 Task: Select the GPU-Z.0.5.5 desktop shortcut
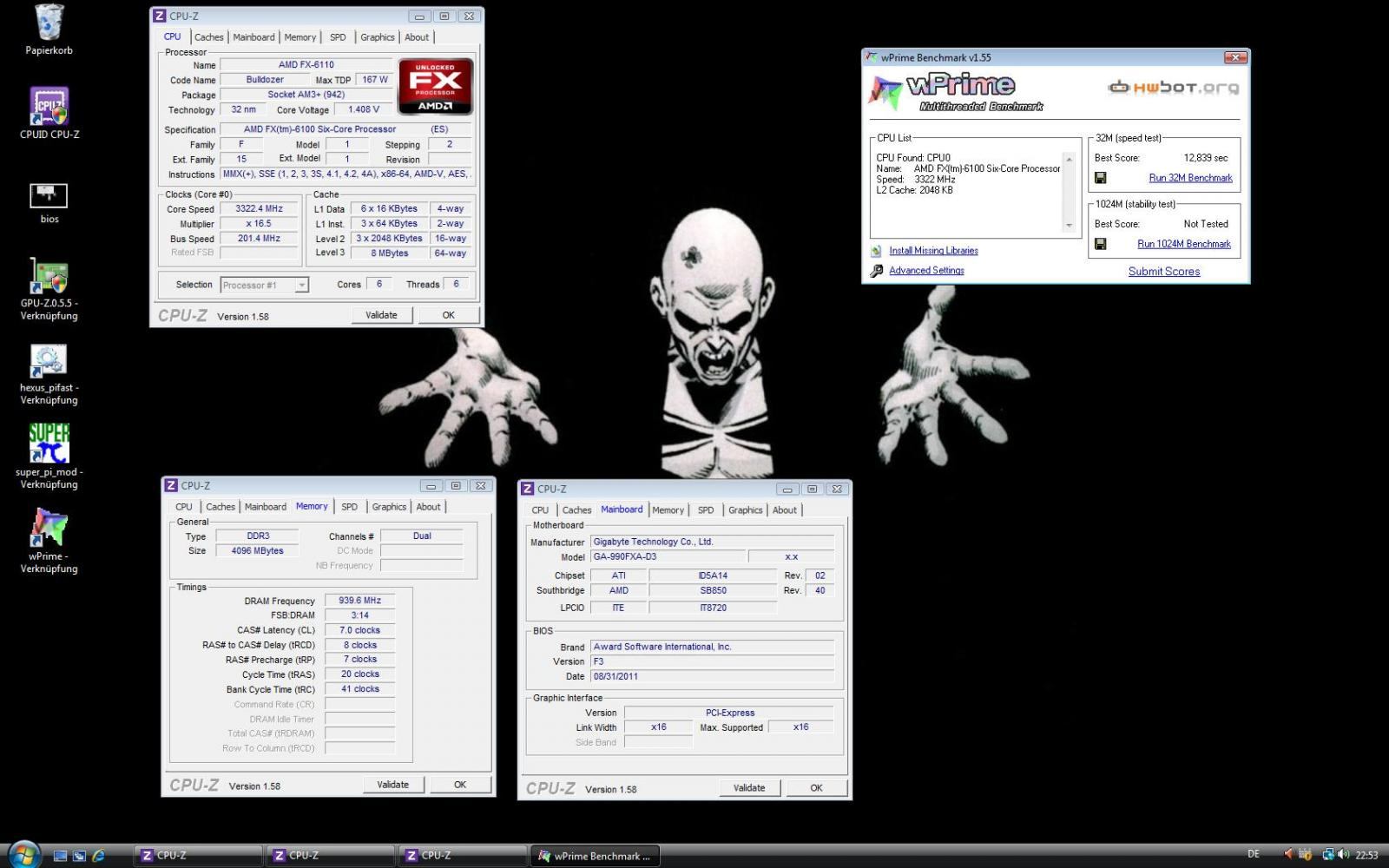pyautogui.click(x=49, y=289)
